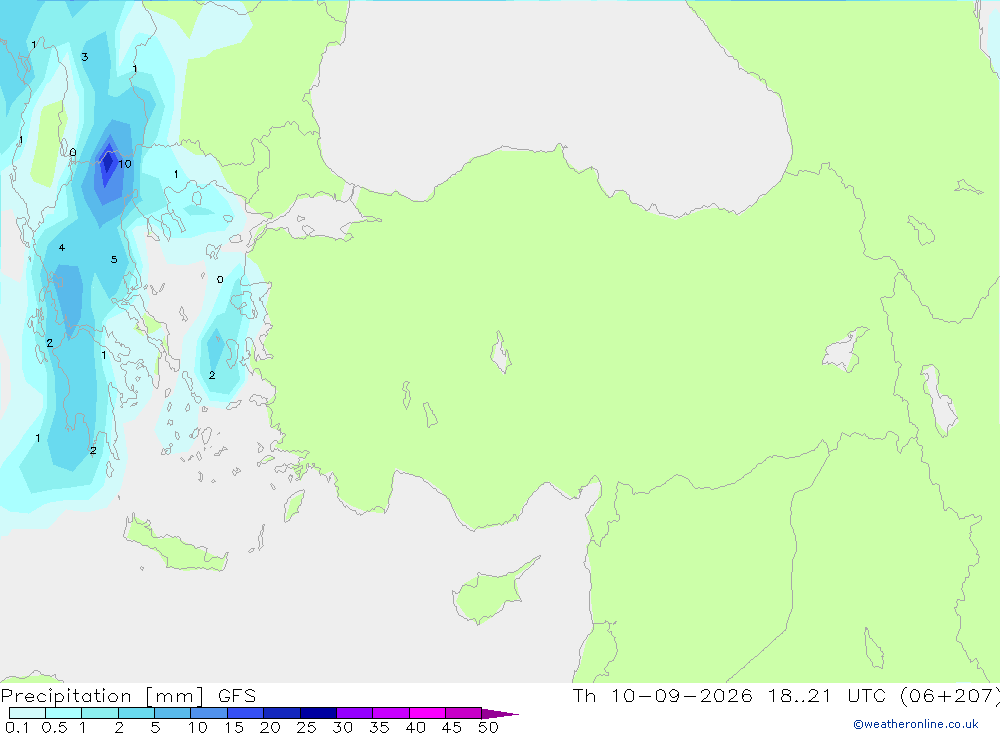Click the island of Cyprus on the map
The width and height of the screenshot is (1000, 733).
[491, 592]
